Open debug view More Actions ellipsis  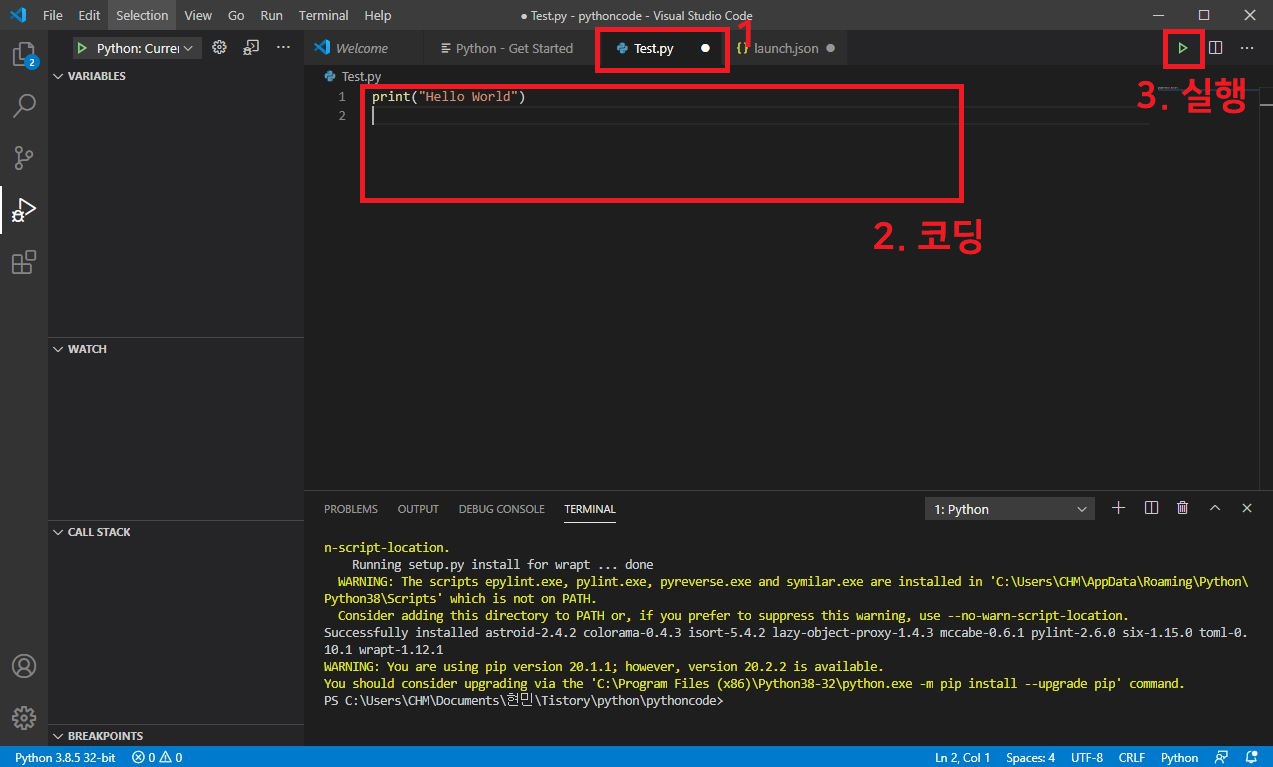click(x=283, y=47)
